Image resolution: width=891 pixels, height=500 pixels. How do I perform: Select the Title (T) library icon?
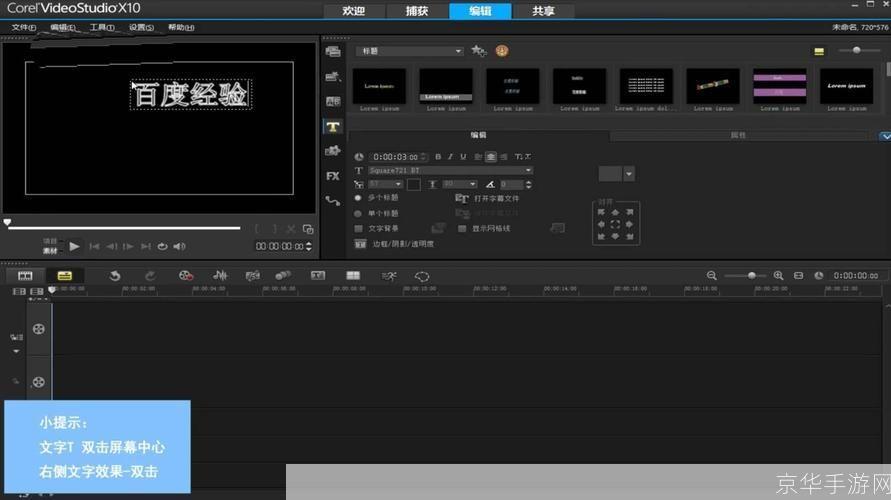coord(333,126)
